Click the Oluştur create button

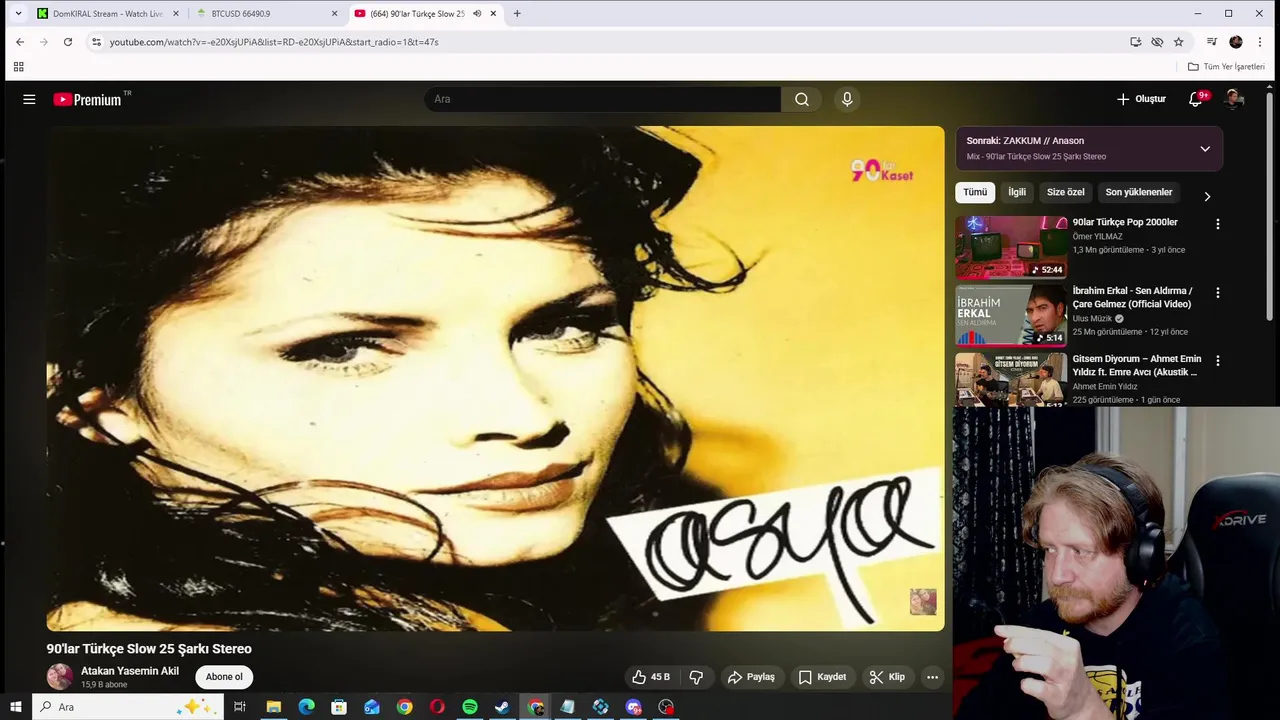point(1141,99)
